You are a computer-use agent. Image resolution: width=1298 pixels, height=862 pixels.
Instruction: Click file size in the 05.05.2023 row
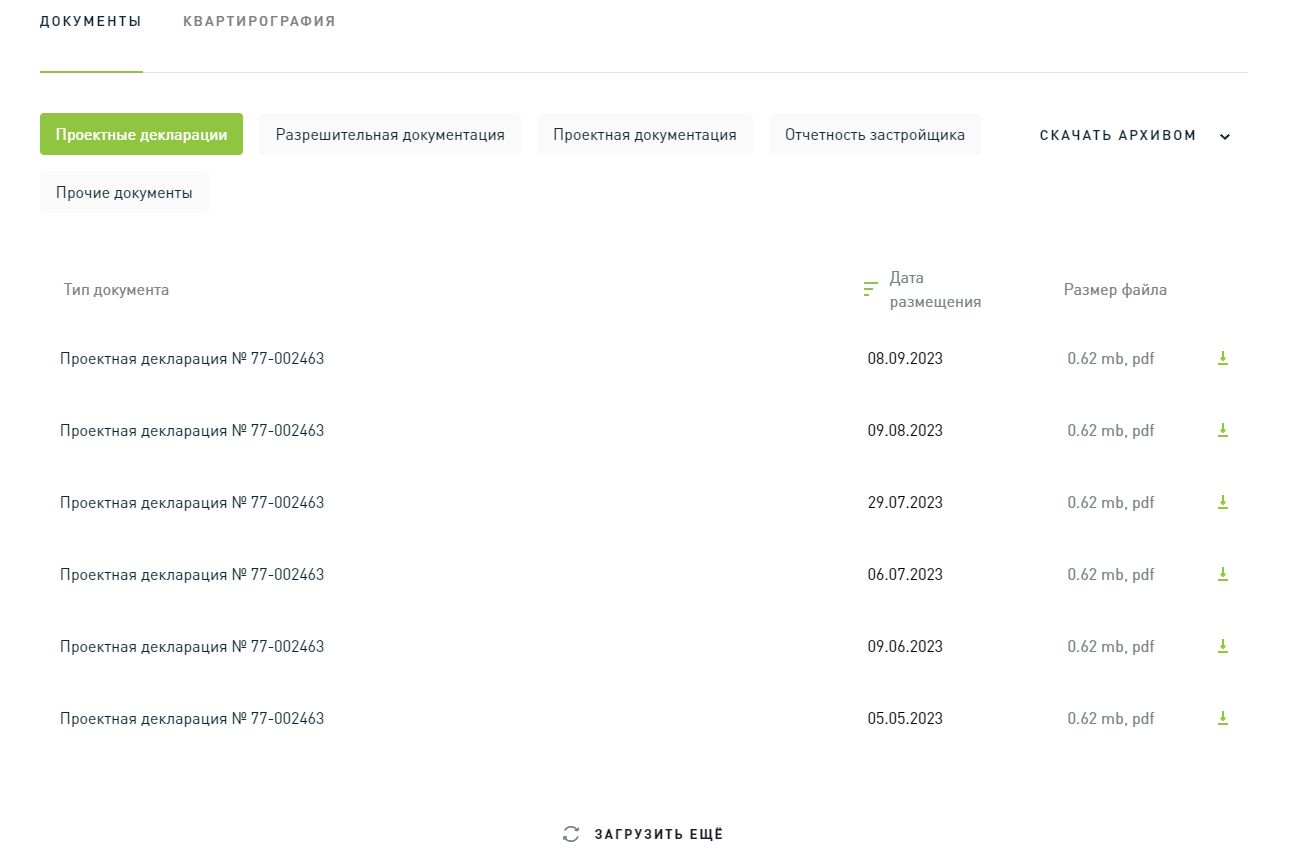pos(1111,718)
